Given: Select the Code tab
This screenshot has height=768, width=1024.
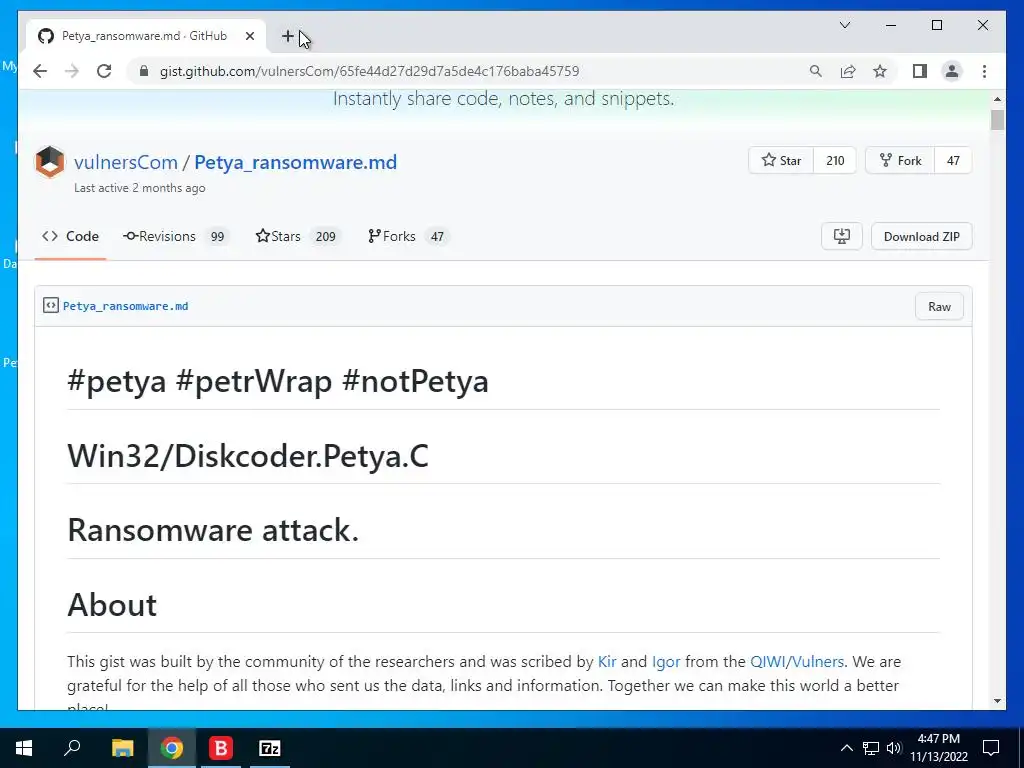Looking at the screenshot, I should [x=71, y=236].
